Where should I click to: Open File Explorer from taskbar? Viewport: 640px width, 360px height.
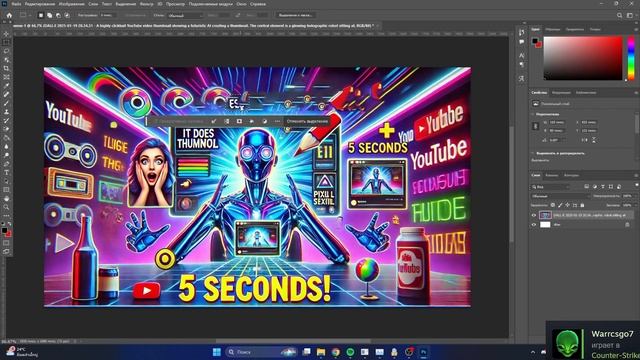[x=321, y=352]
